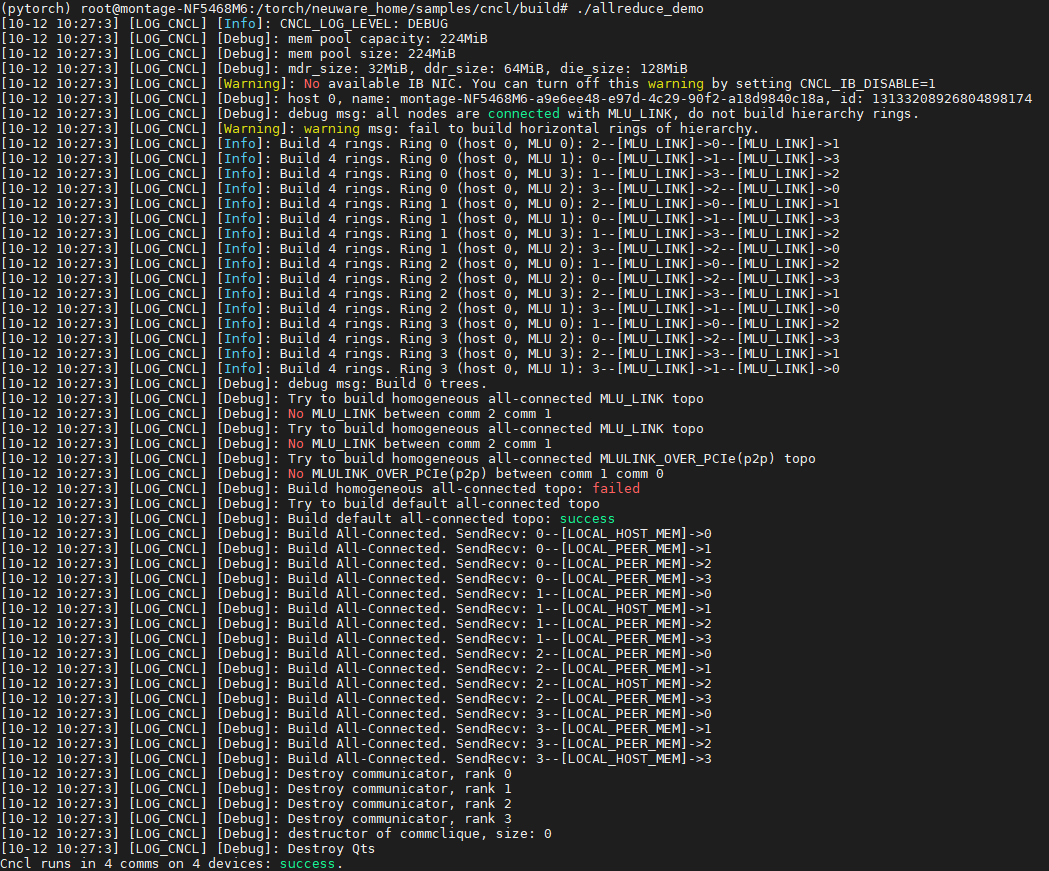Click the '(pytorch)' environment prompt prefix
1049x871 pixels.
click(x=36, y=9)
